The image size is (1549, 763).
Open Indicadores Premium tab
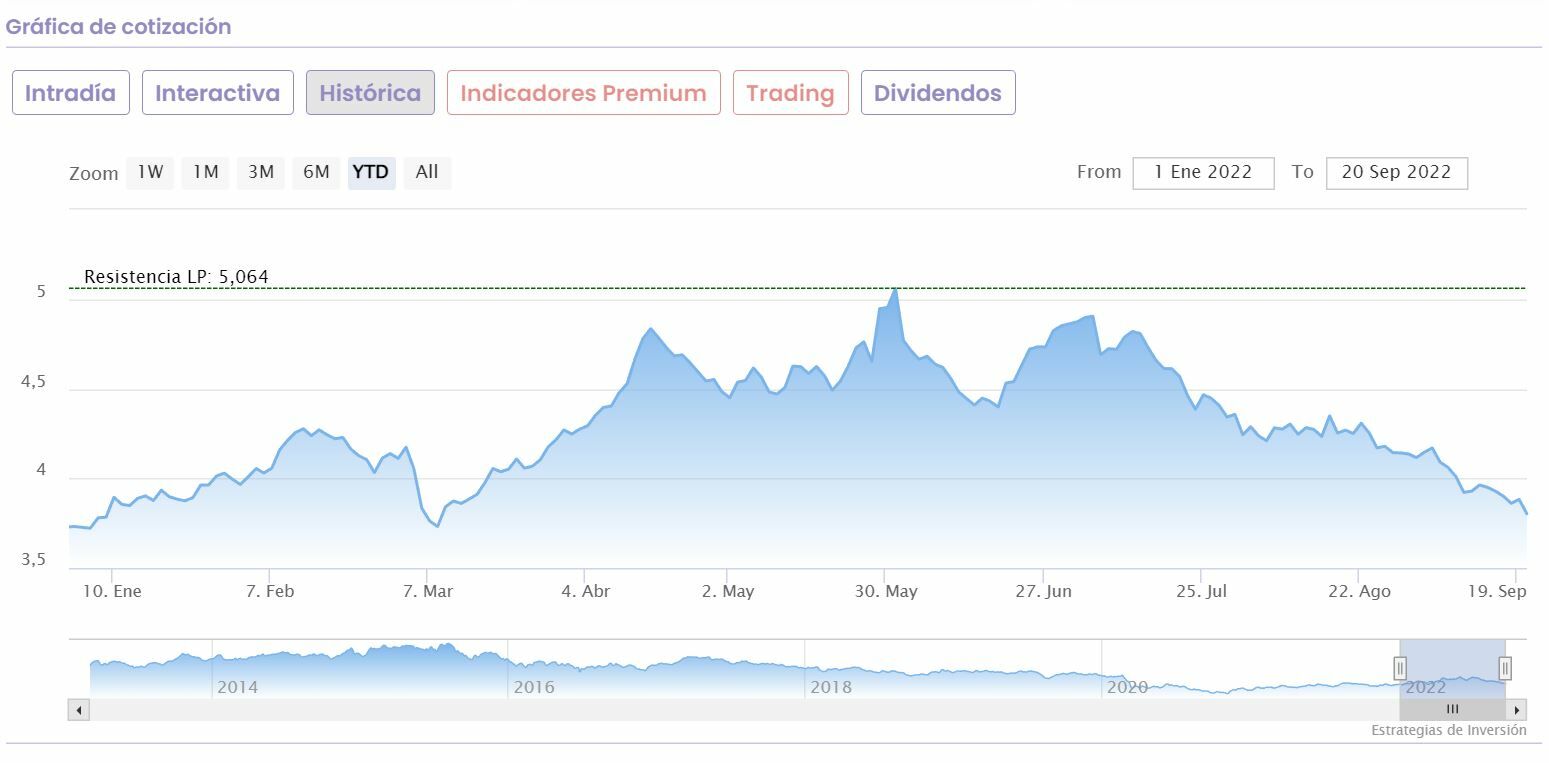click(x=583, y=93)
